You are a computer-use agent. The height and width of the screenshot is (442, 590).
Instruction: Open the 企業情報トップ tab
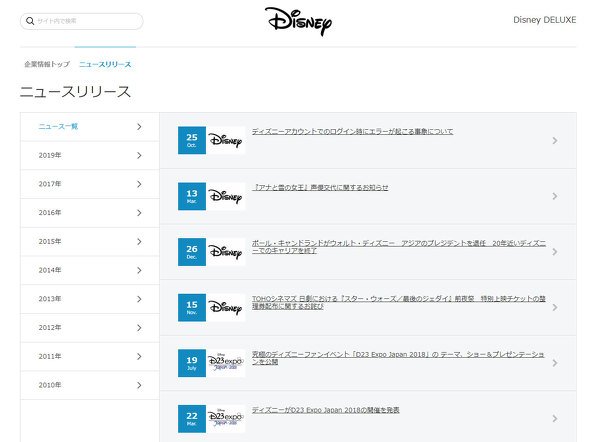coord(47,64)
